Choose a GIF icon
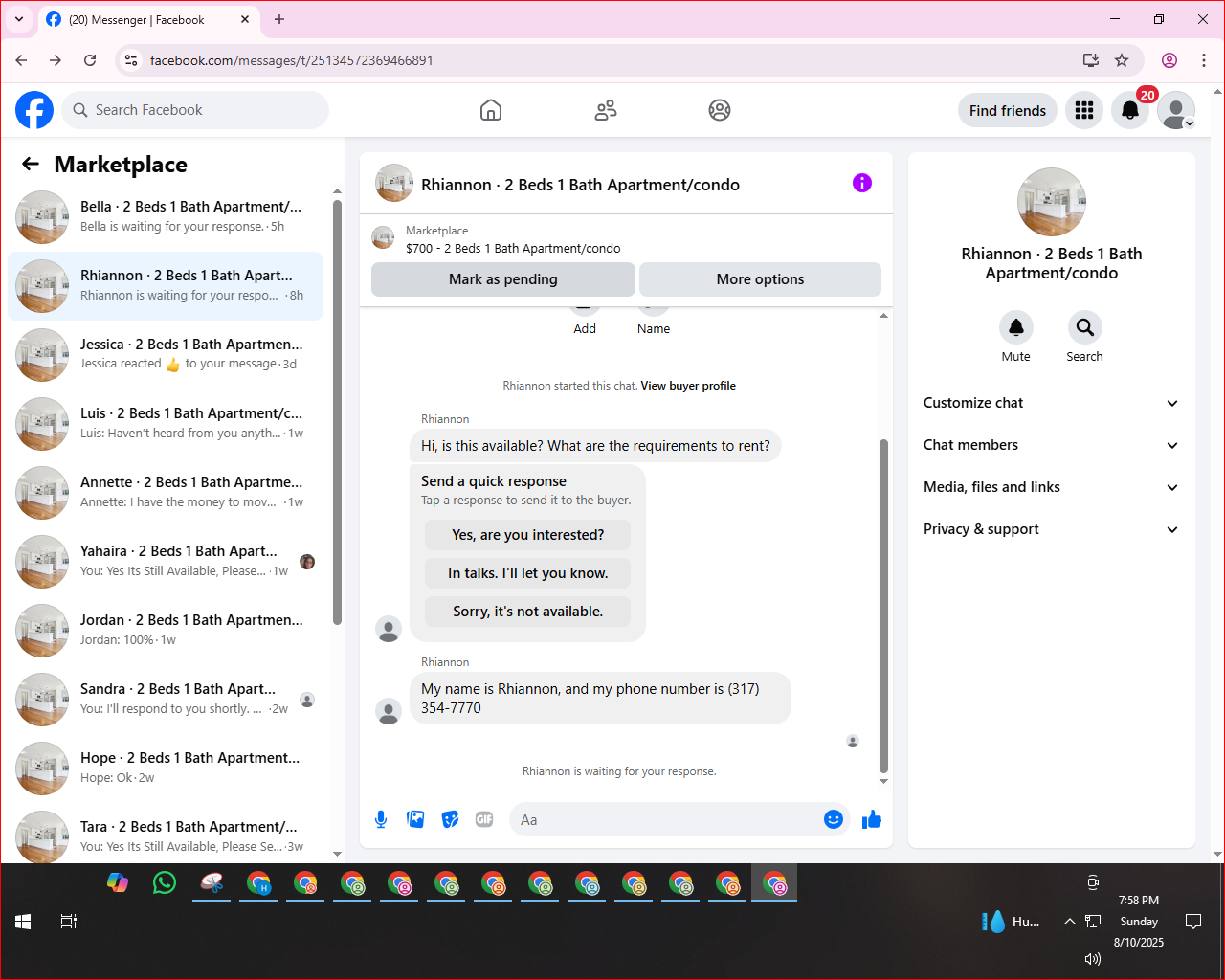The image size is (1225, 980). pyautogui.click(x=484, y=819)
